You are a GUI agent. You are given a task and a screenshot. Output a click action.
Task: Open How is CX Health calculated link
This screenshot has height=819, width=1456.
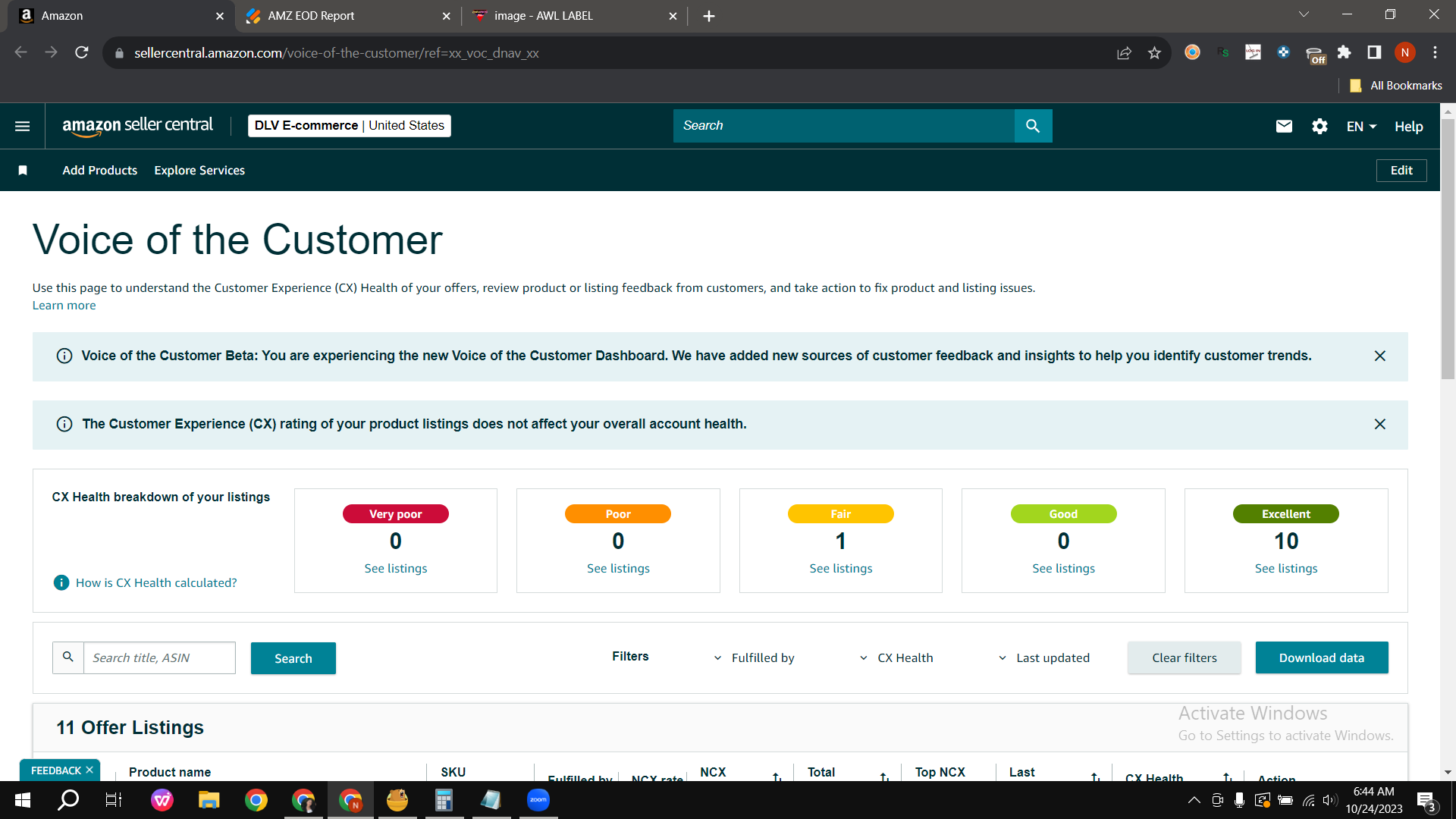[156, 582]
